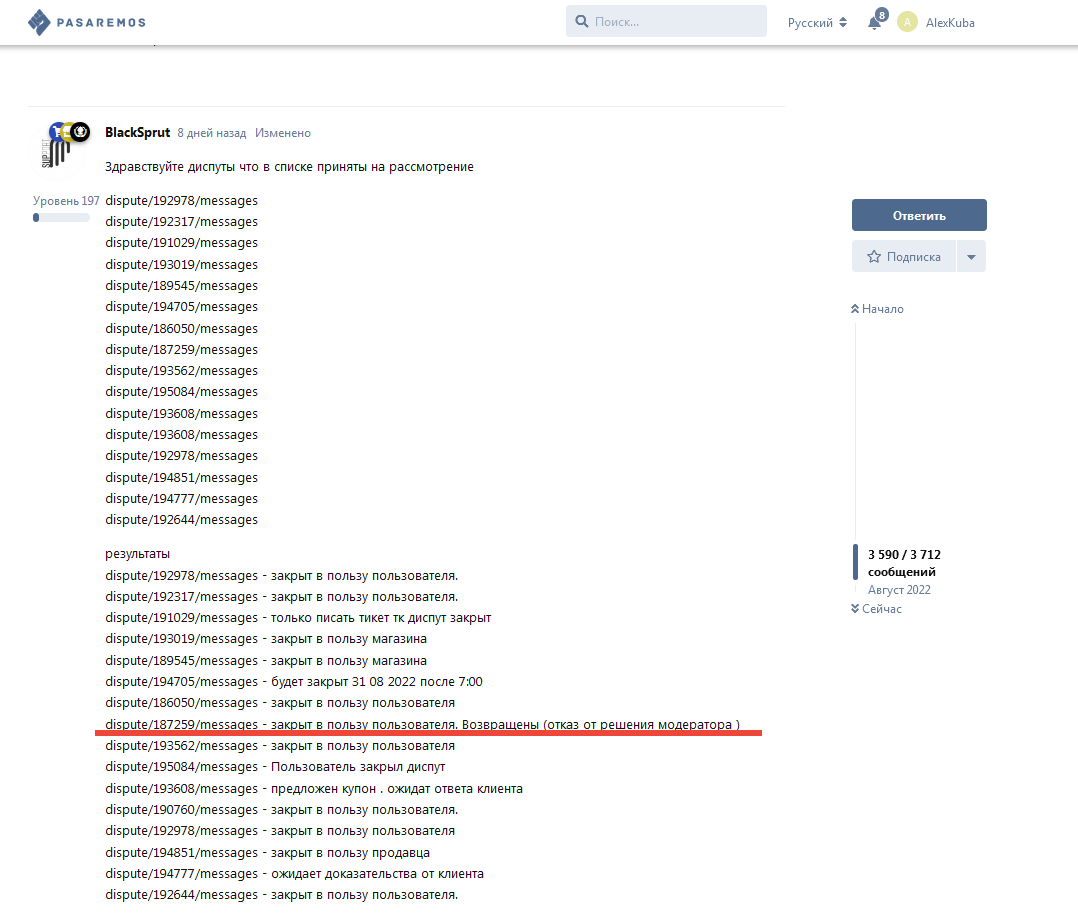Click the star icon in Подписка button

pos(874,257)
